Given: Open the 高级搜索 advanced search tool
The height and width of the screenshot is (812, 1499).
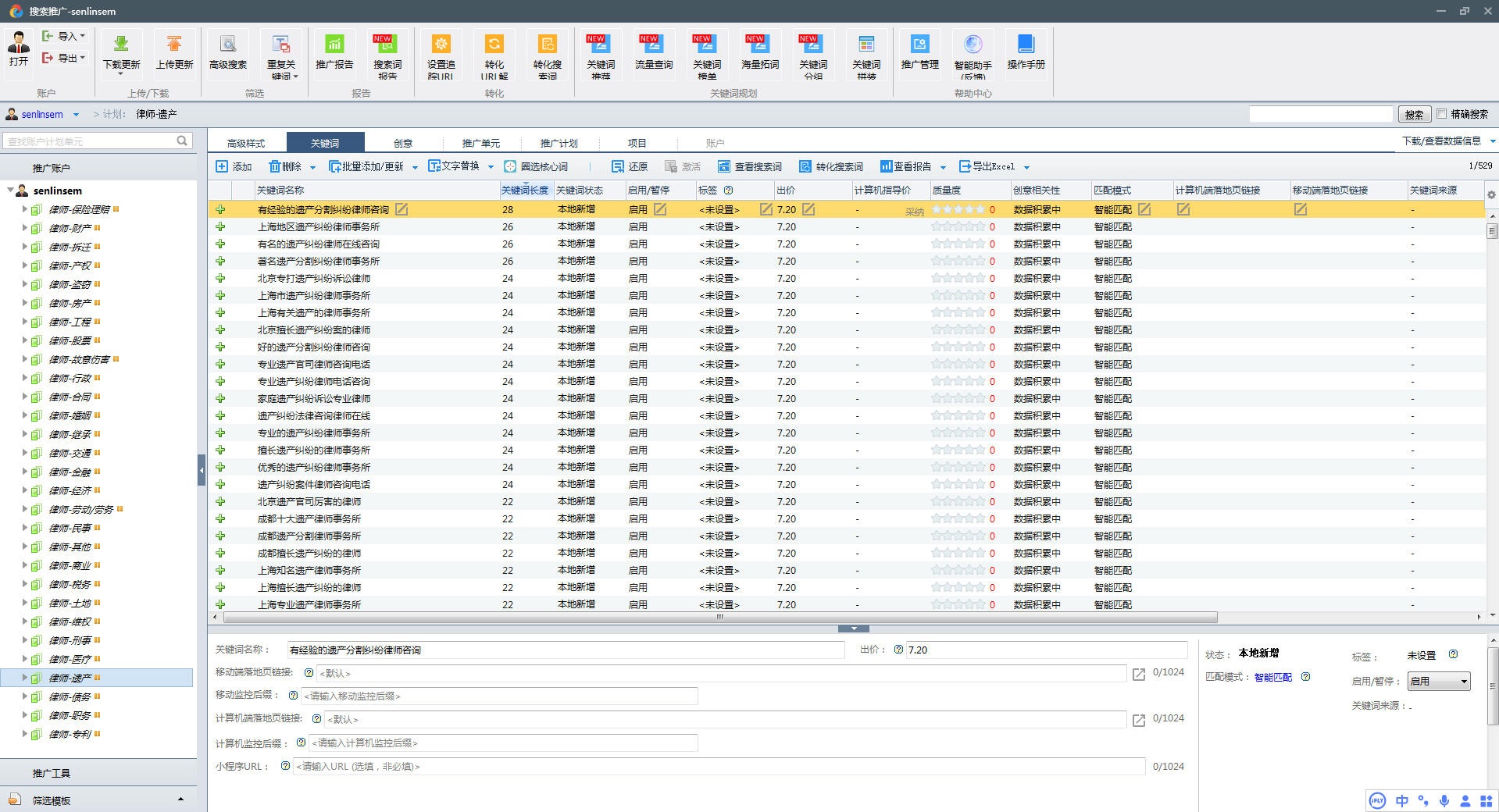Looking at the screenshot, I should [x=228, y=45].
